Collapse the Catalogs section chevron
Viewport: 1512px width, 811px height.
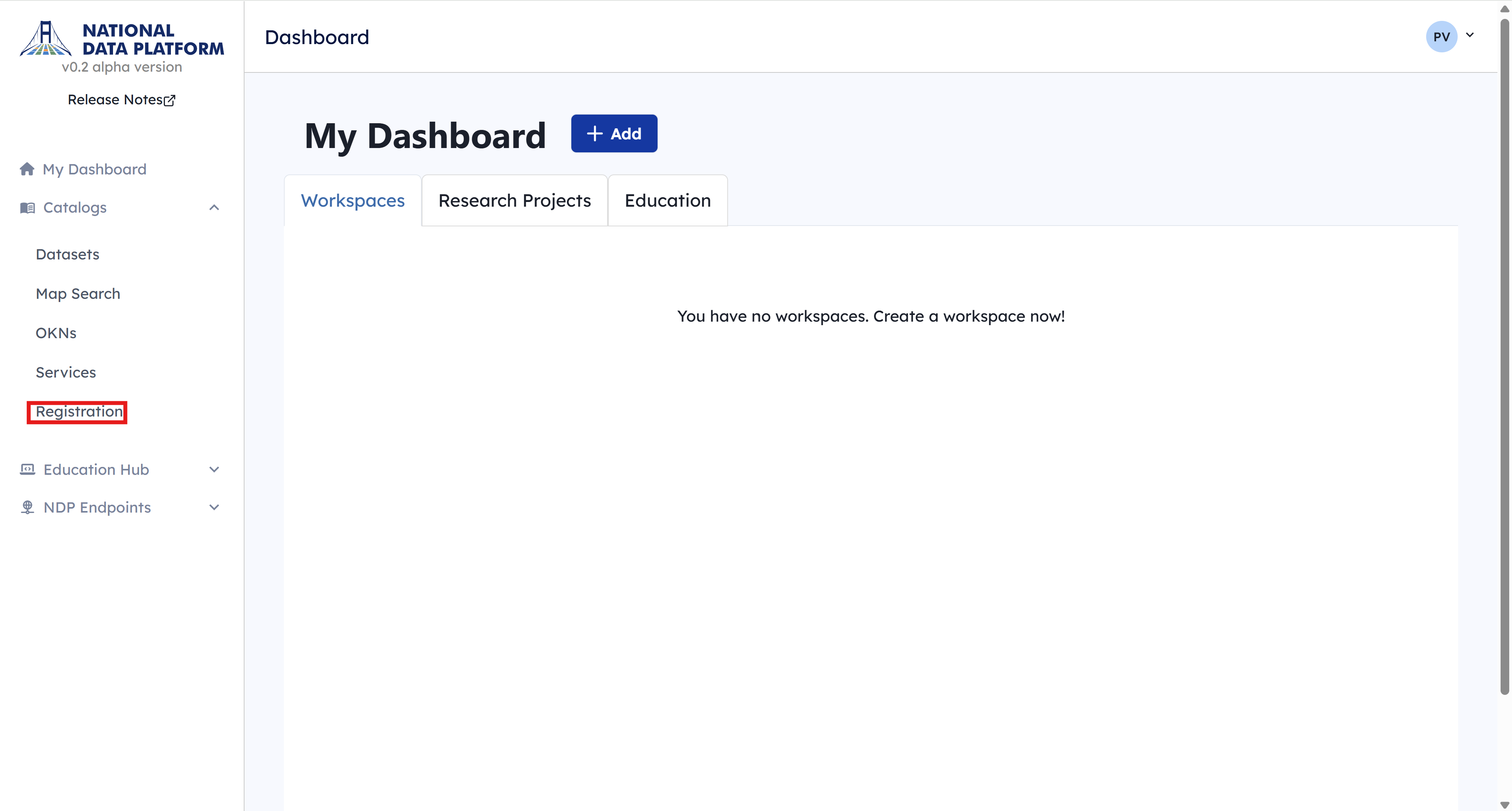(x=214, y=208)
